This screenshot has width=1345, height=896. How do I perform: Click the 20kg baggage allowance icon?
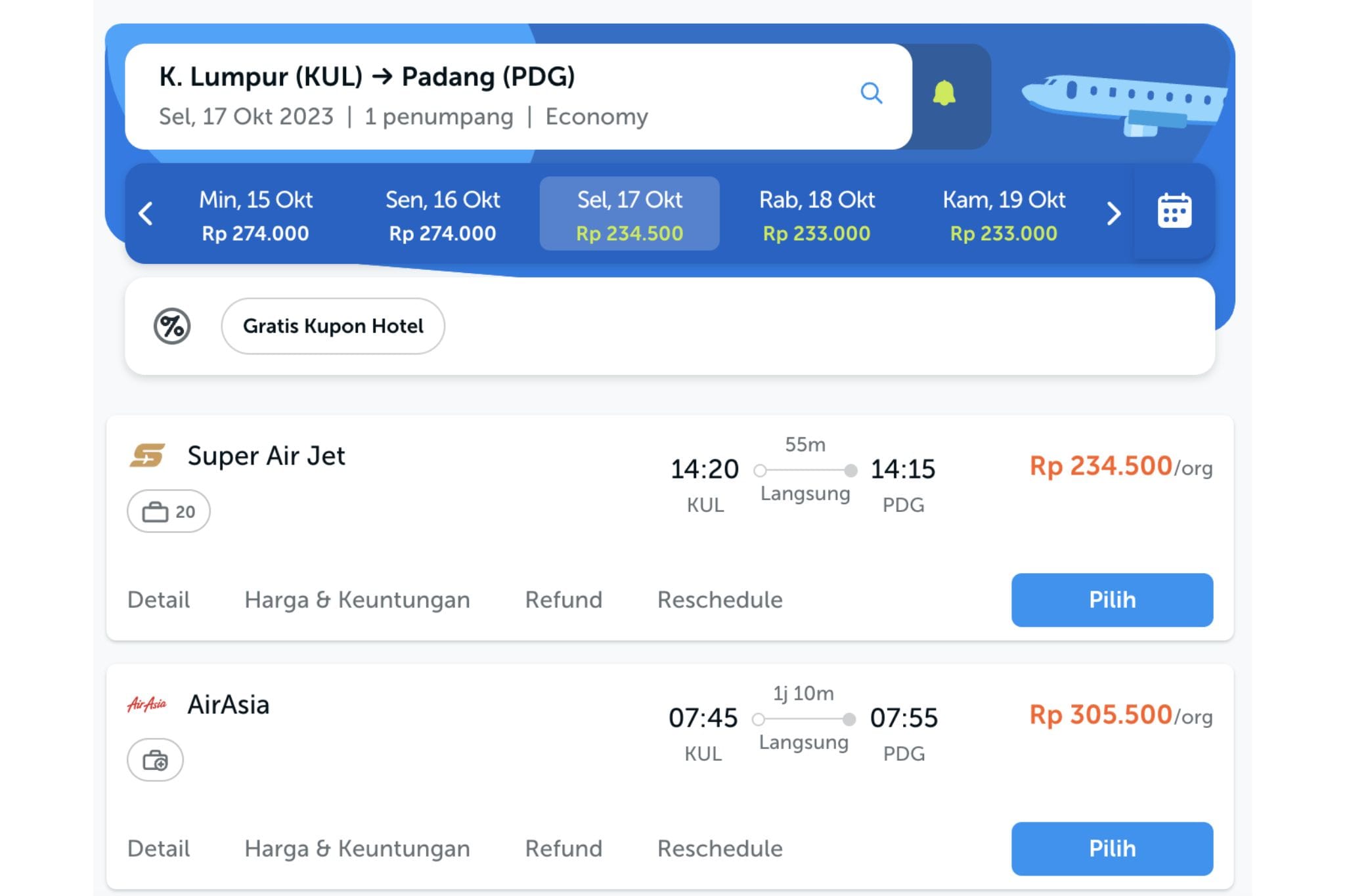(168, 510)
